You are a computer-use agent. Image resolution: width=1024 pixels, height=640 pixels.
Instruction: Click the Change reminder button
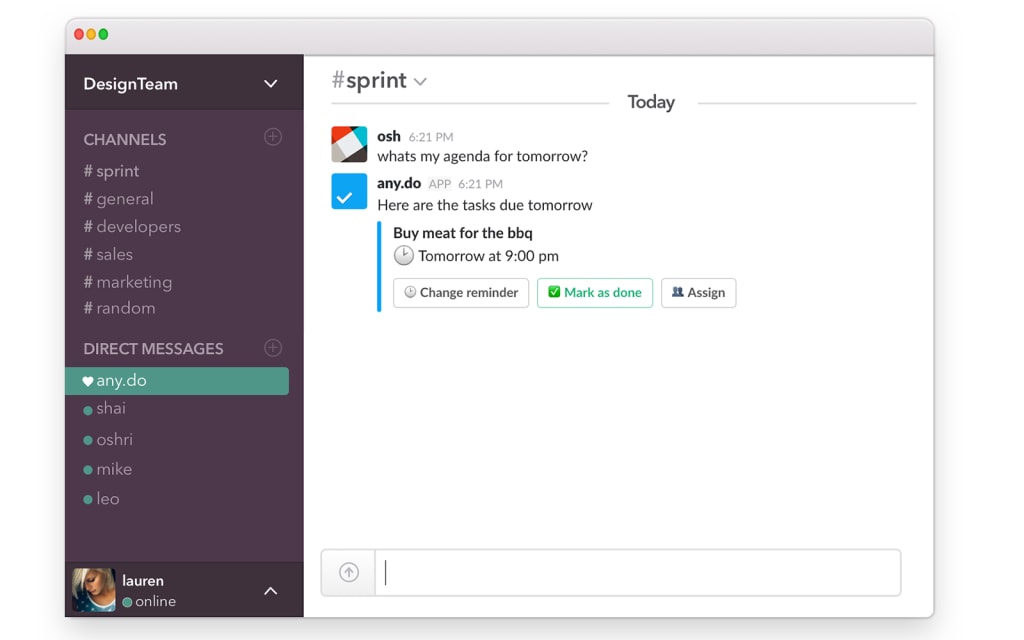[x=461, y=293]
